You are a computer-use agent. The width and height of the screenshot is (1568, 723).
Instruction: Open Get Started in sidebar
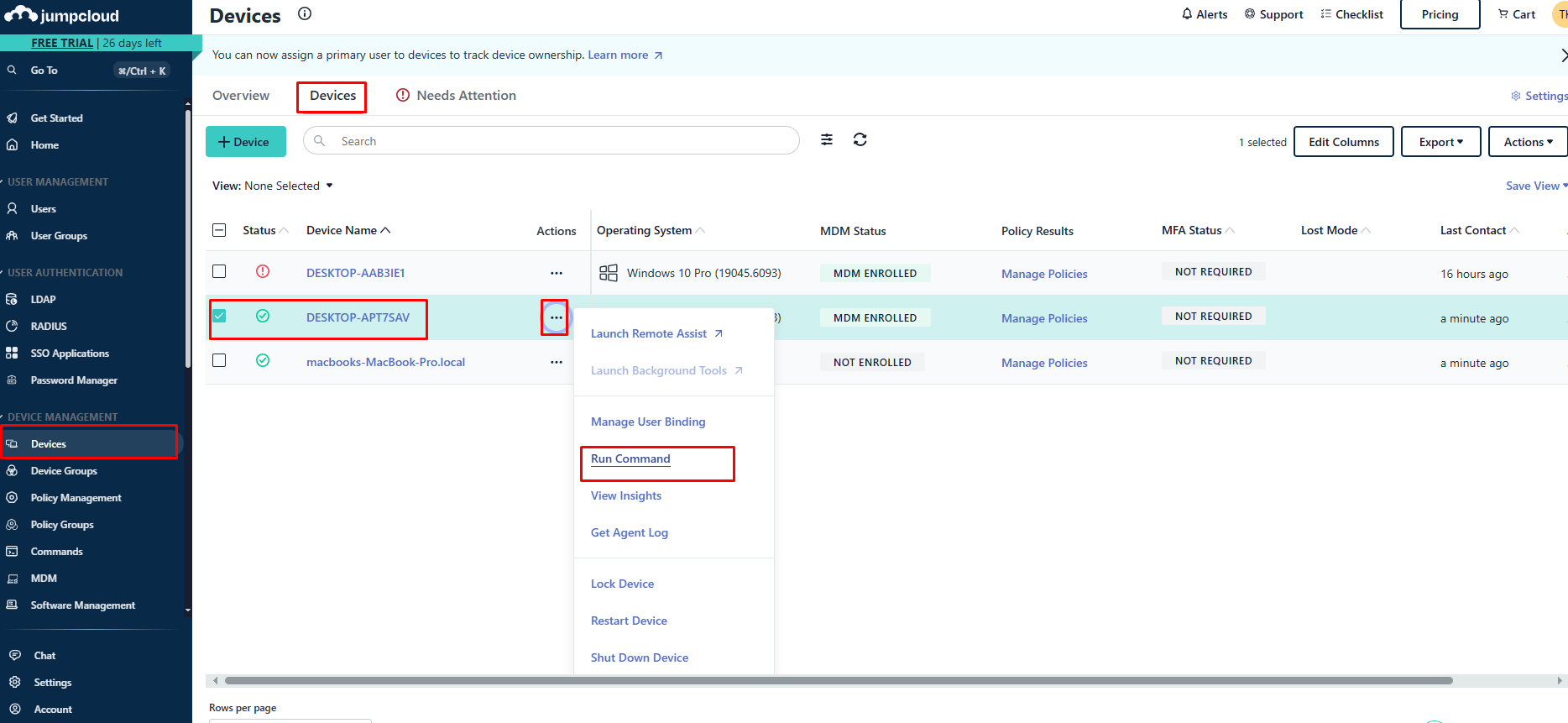(56, 118)
